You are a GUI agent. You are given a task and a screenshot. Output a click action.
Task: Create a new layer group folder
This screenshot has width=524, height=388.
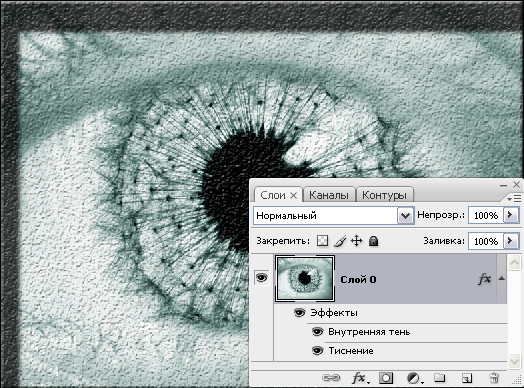[x=439, y=378]
